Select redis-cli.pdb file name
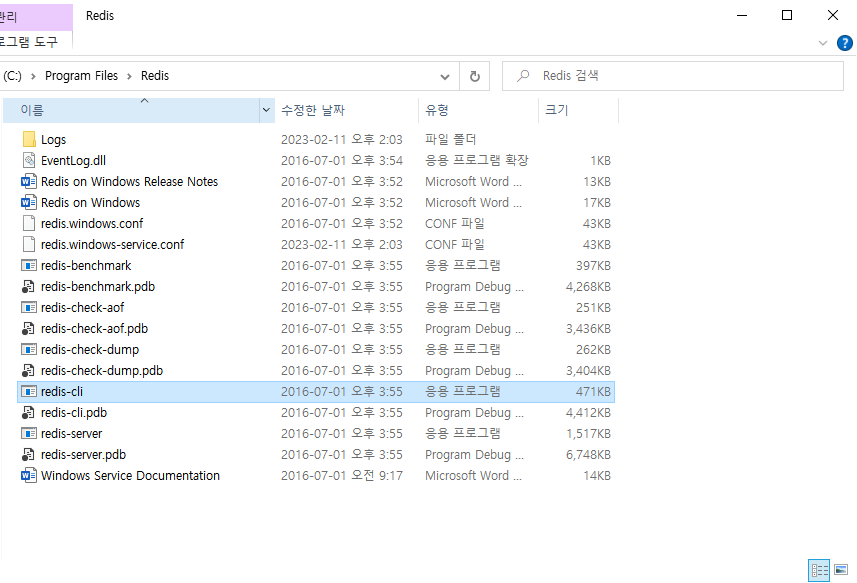857x583 pixels. point(74,413)
